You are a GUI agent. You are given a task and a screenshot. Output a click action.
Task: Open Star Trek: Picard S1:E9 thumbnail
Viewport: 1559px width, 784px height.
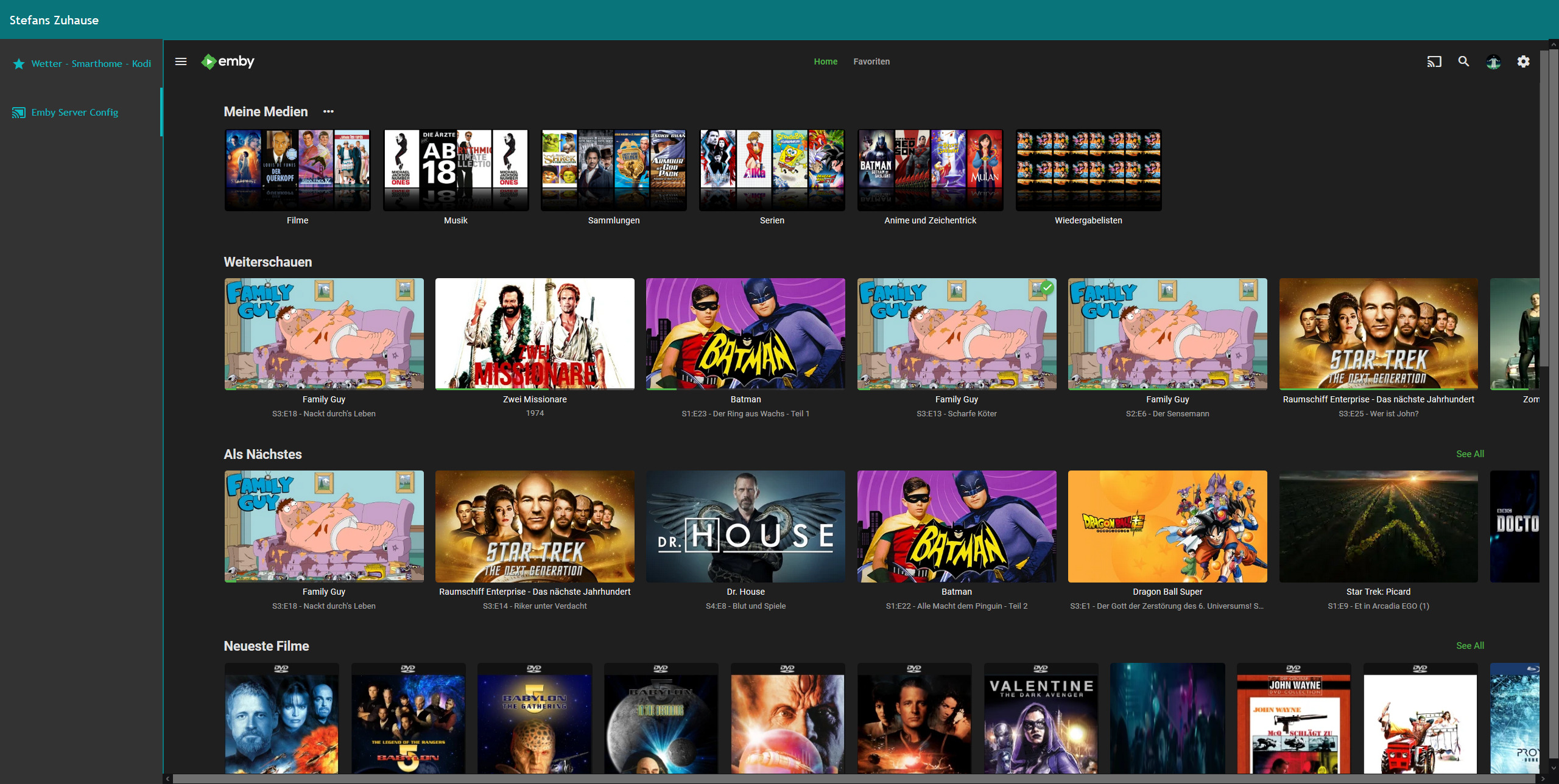(x=1379, y=527)
